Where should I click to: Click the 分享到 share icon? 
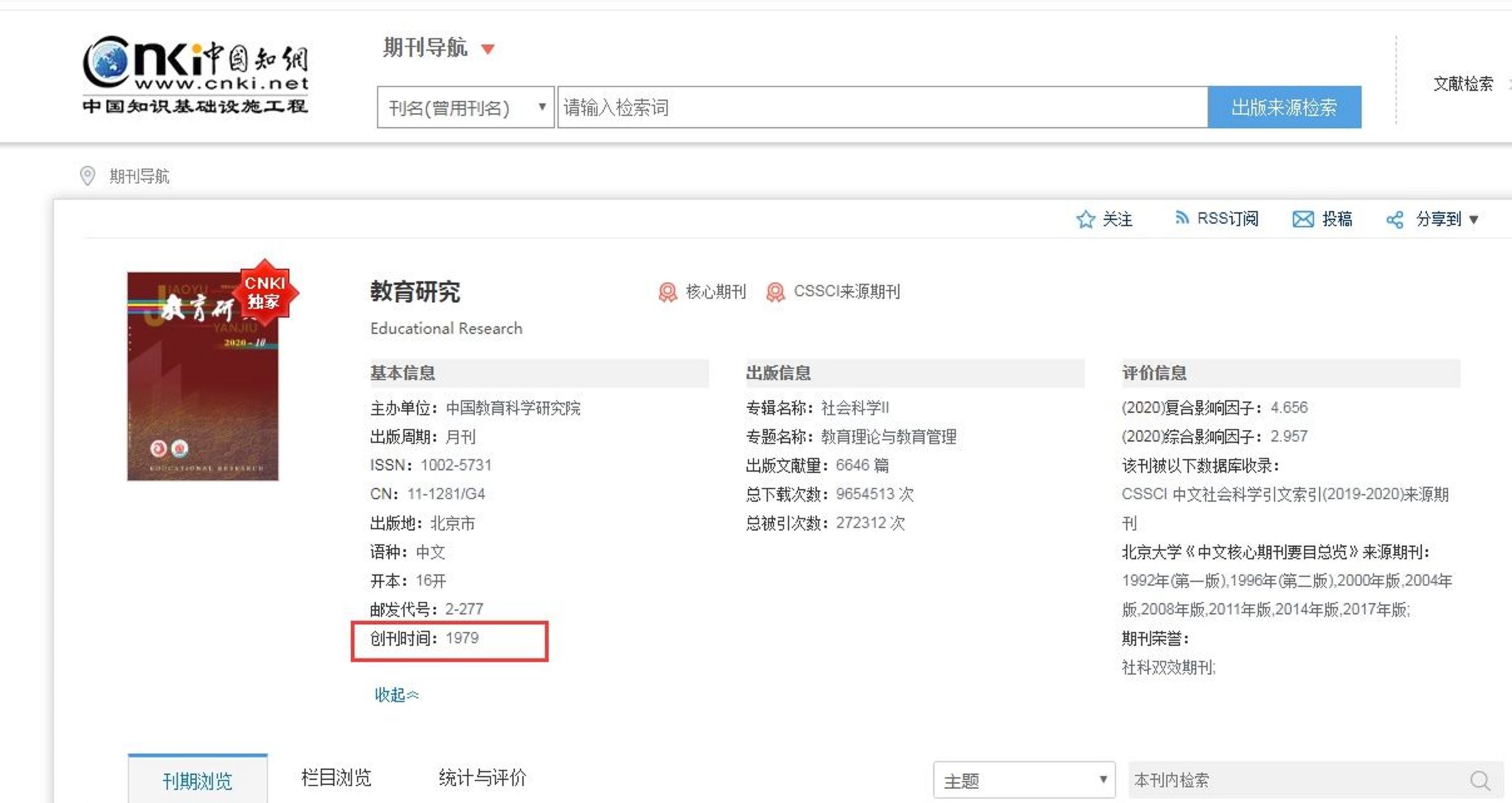[1395, 219]
